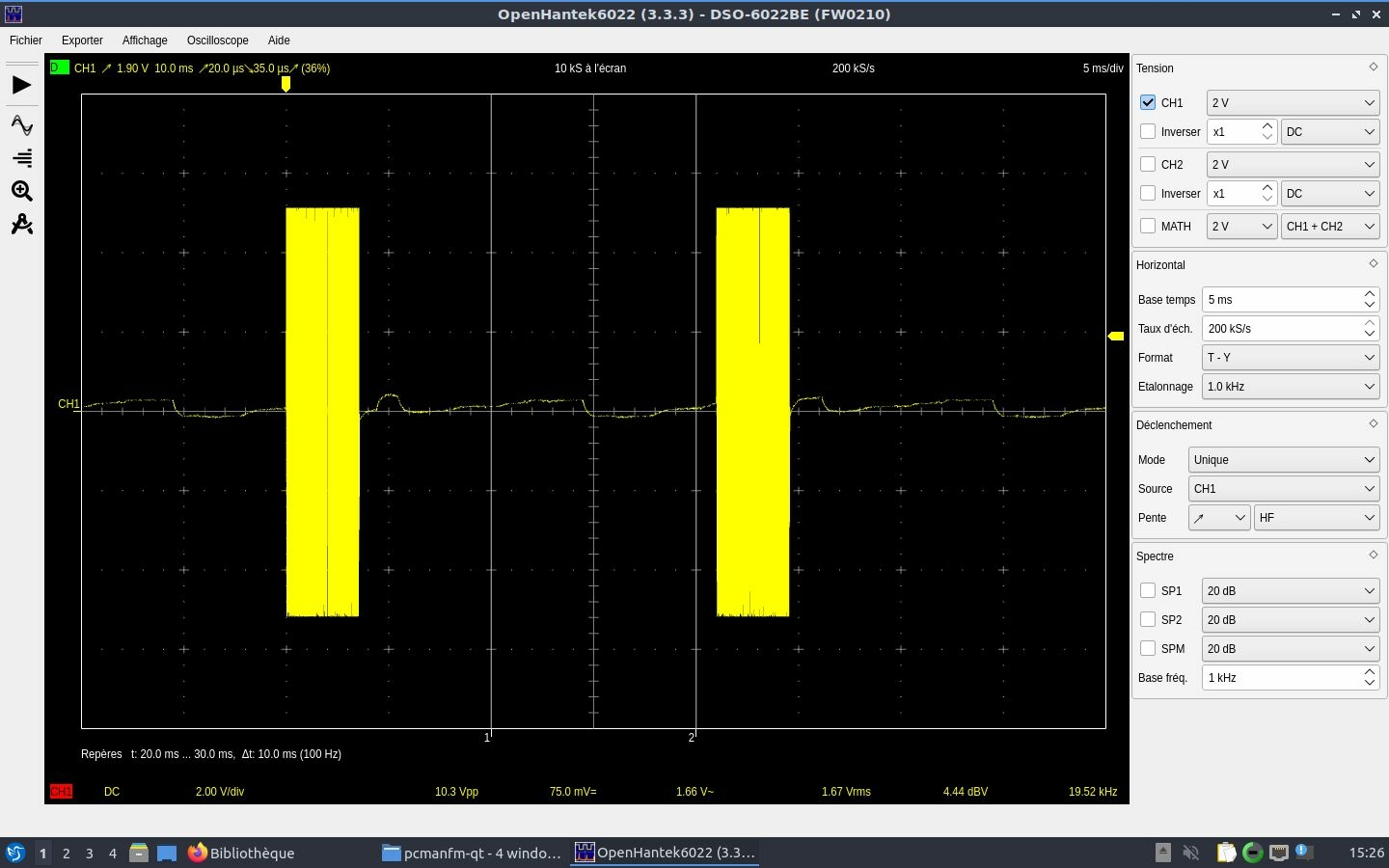The height and width of the screenshot is (868, 1389).
Task: Click cursor marker 1 below the graph
Action: pyautogui.click(x=487, y=737)
